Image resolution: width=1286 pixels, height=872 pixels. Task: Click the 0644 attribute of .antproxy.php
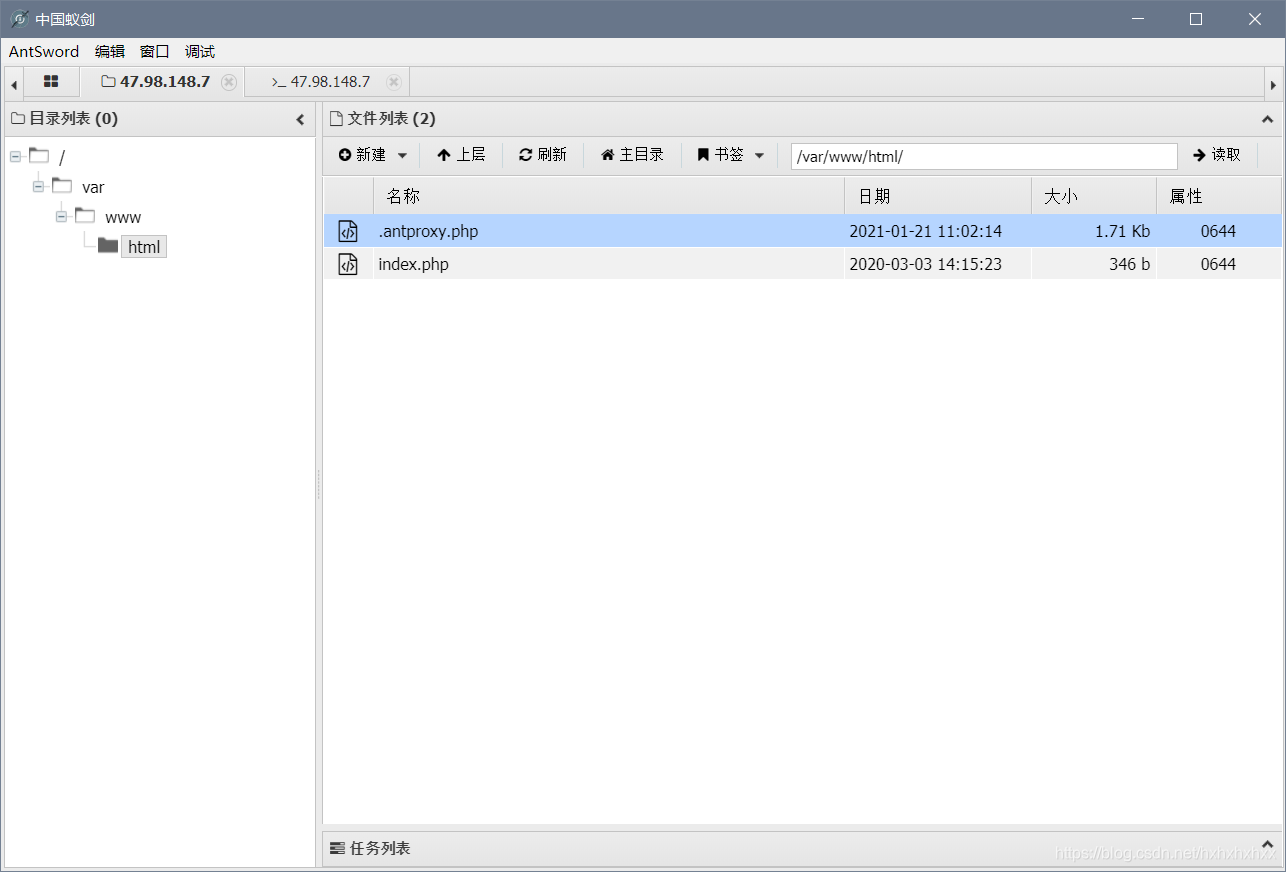[1218, 231]
